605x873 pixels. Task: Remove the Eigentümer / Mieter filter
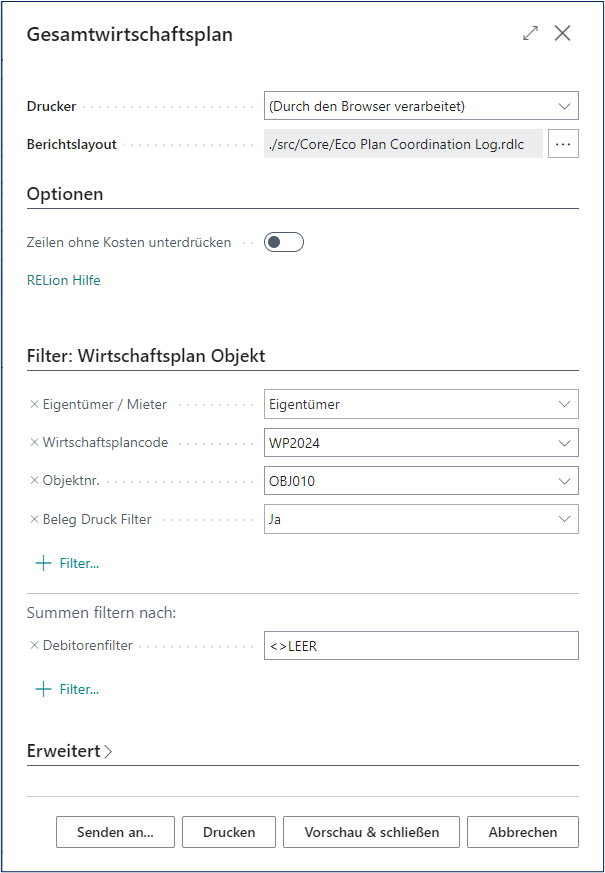pos(34,405)
